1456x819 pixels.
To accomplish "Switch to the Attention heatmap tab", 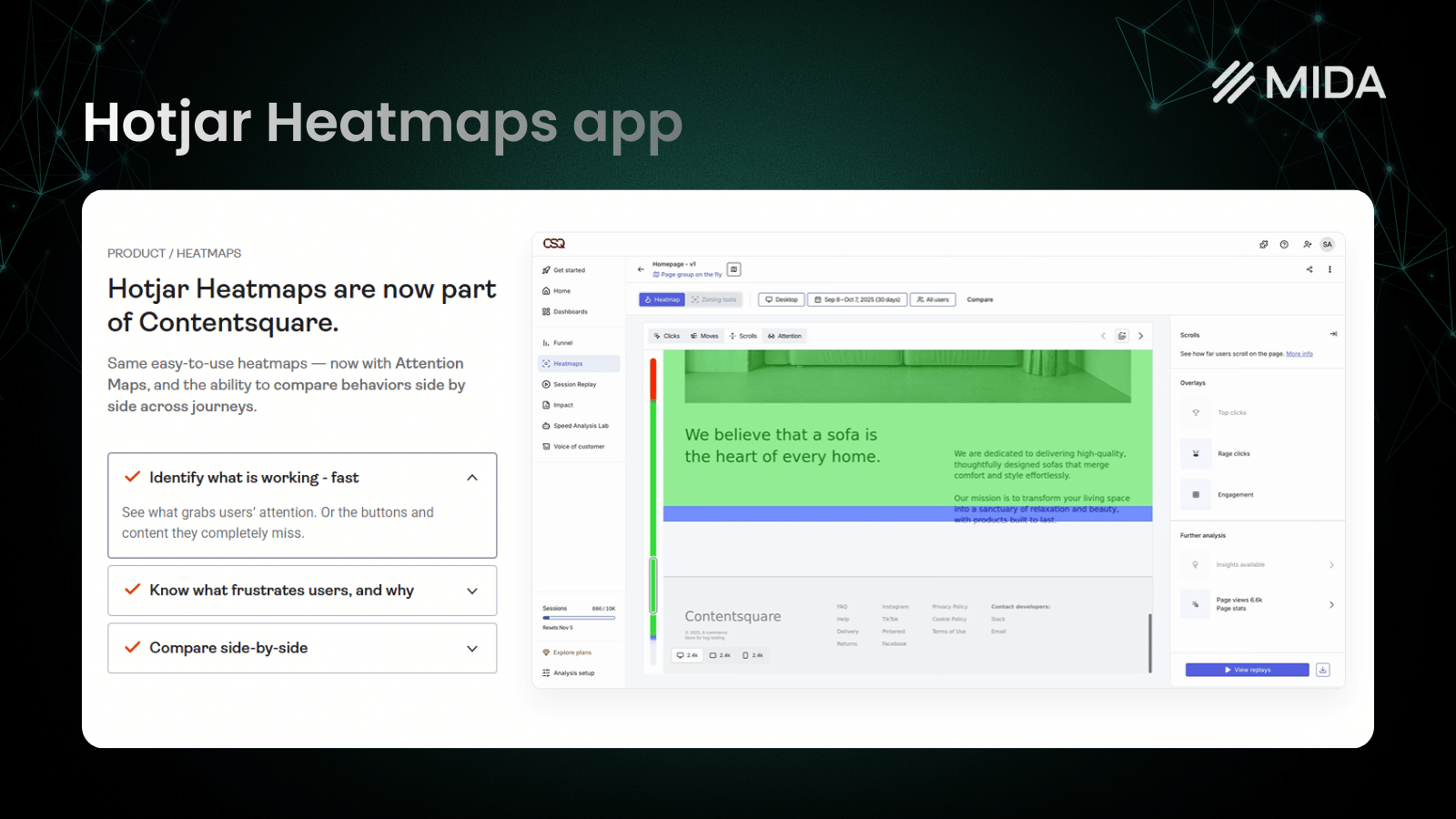I will pos(784,336).
